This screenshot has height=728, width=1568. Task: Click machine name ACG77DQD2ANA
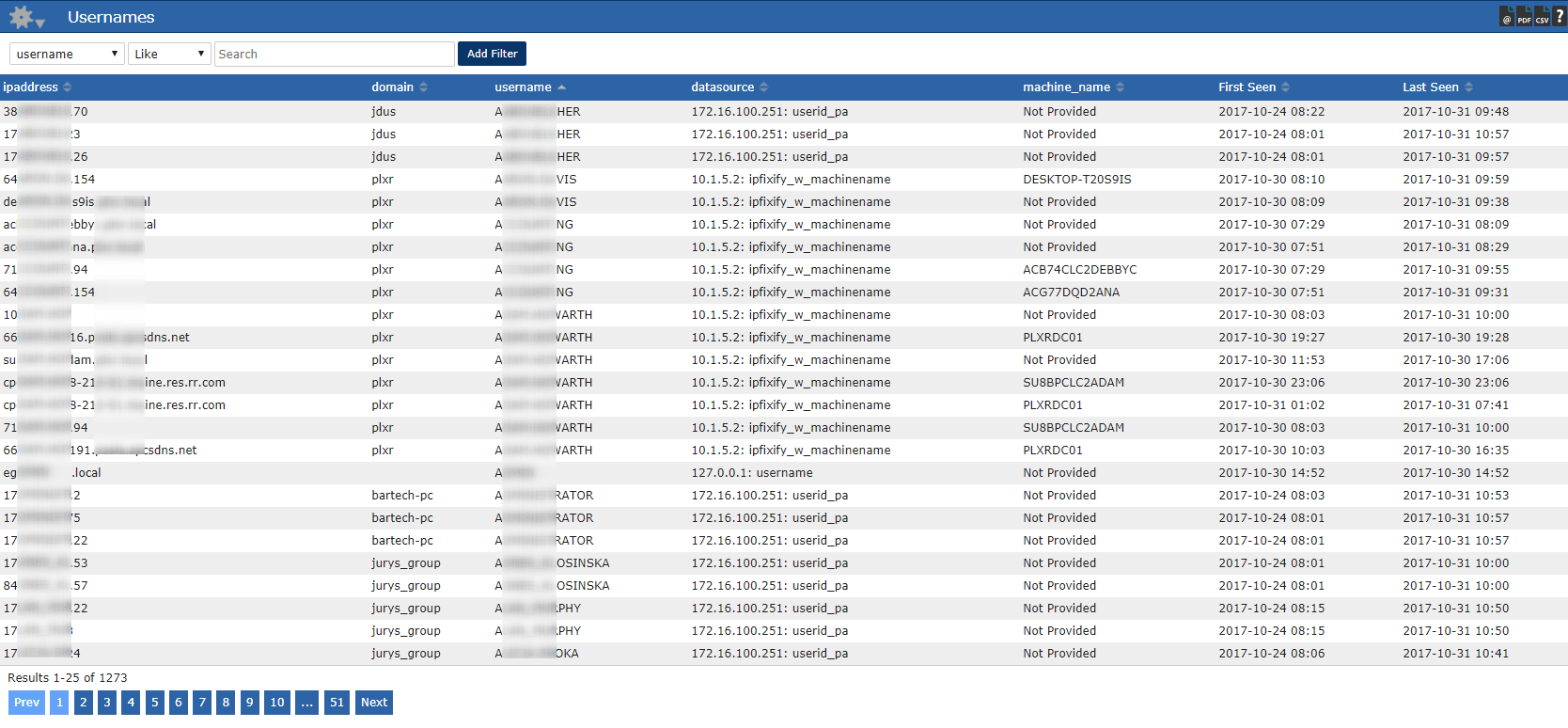click(x=1072, y=293)
